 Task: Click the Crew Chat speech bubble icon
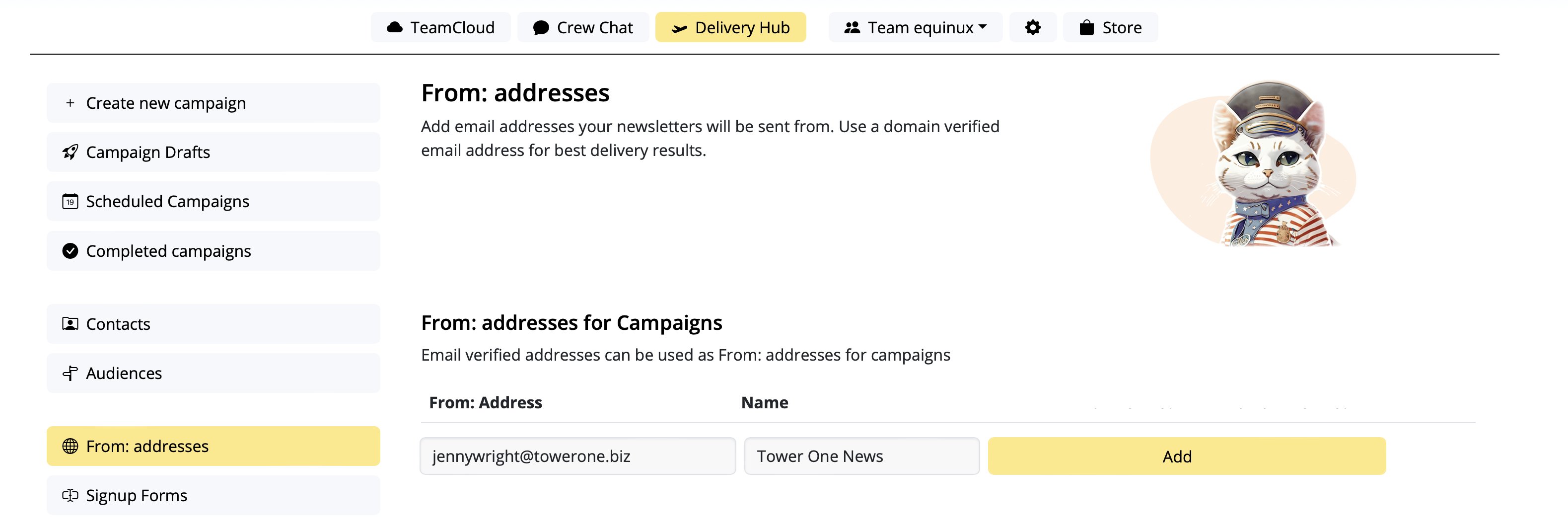point(541,28)
